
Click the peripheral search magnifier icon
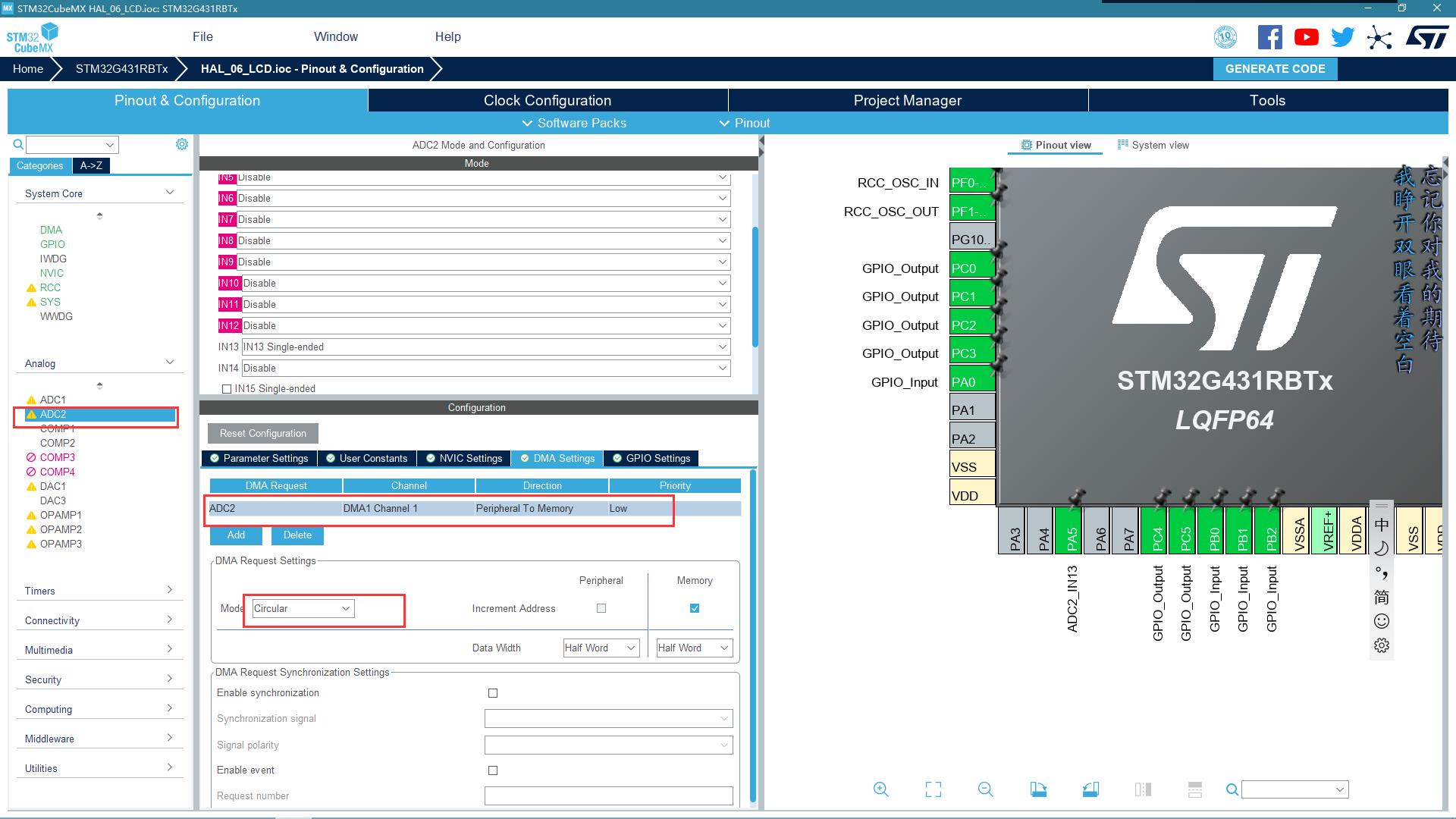coord(18,144)
